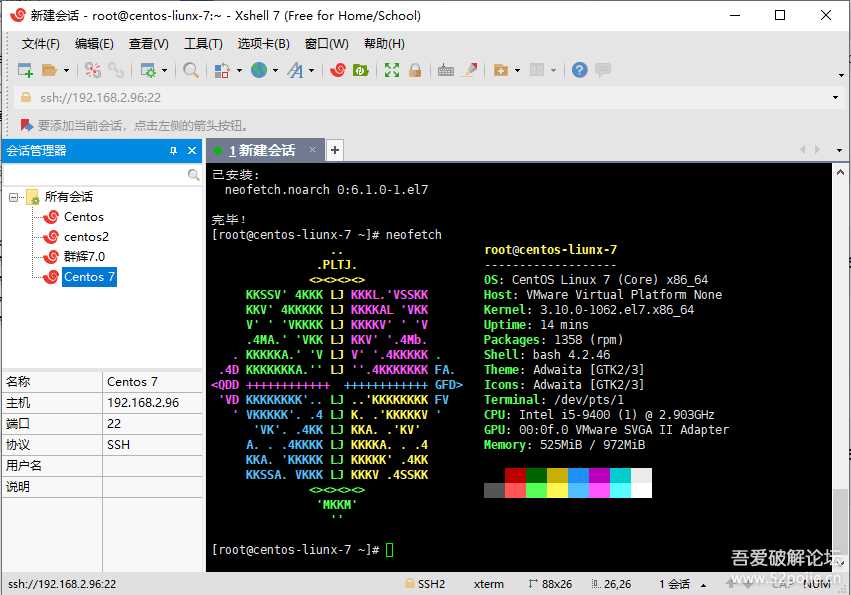Click the greyed reconnect link icon
851x595 pixels.
point(116,70)
